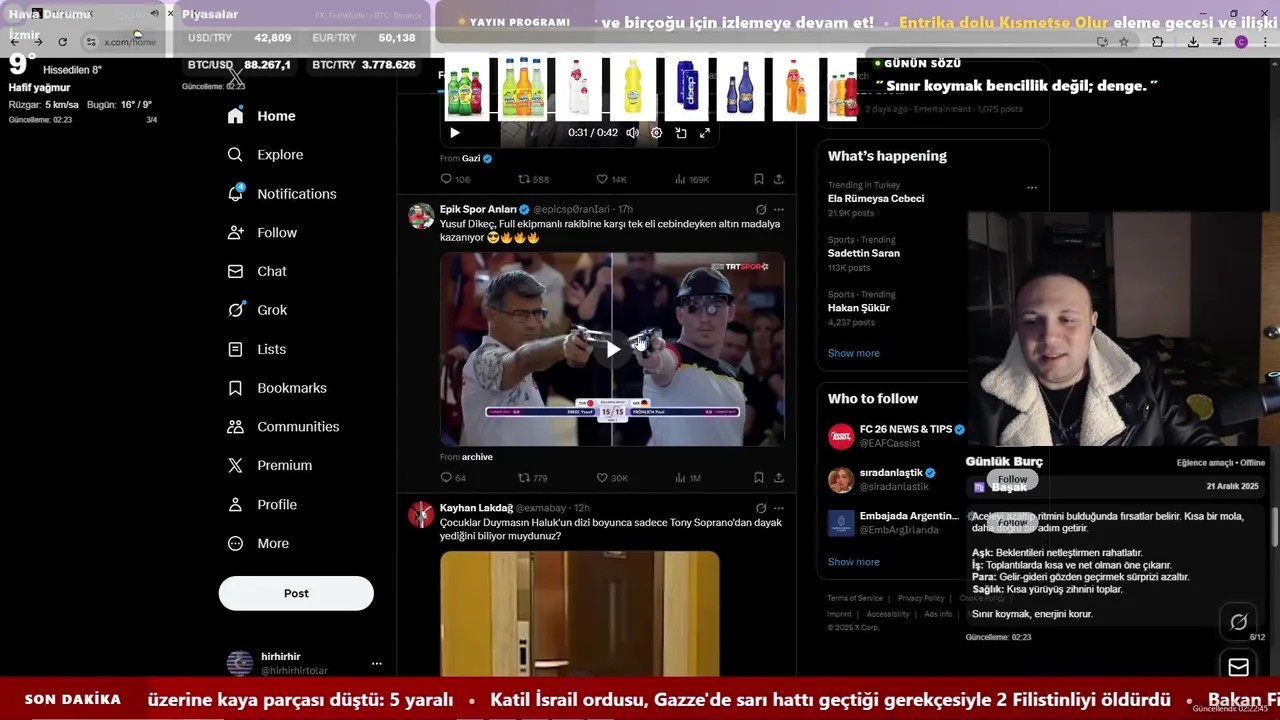
Task: Open the archive source link under video
Action: [x=477, y=457]
